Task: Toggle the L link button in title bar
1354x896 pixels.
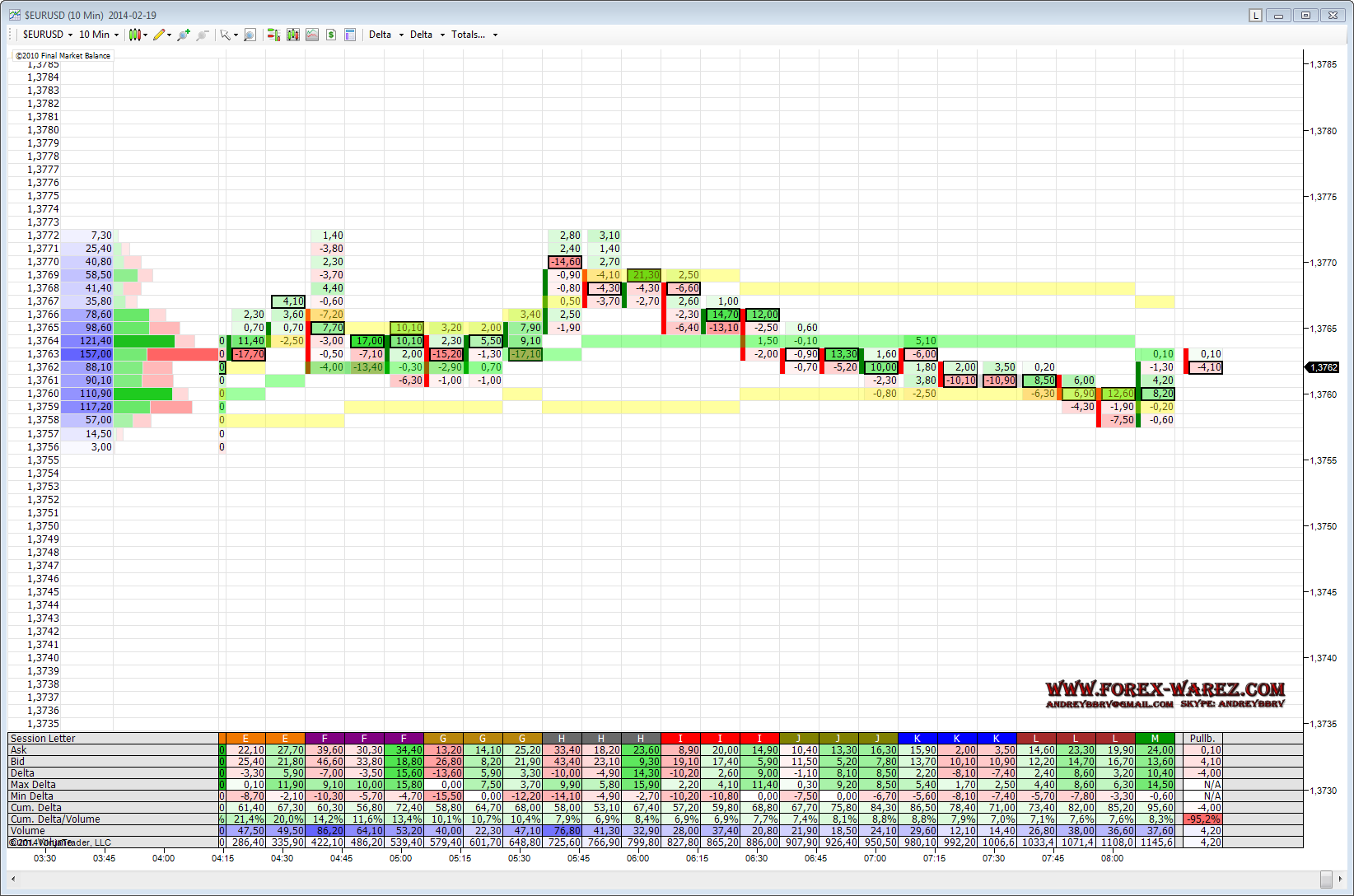Action: [1255, 15]
